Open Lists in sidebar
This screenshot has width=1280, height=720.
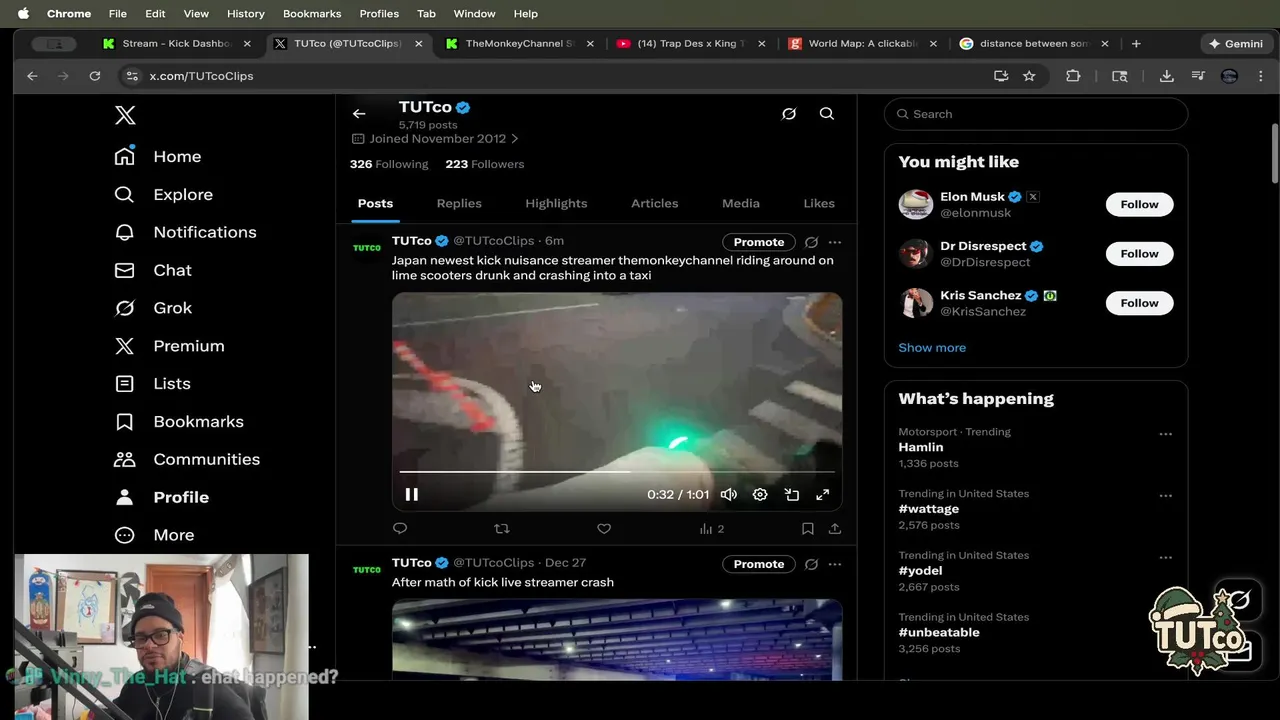tap(152, 383)
